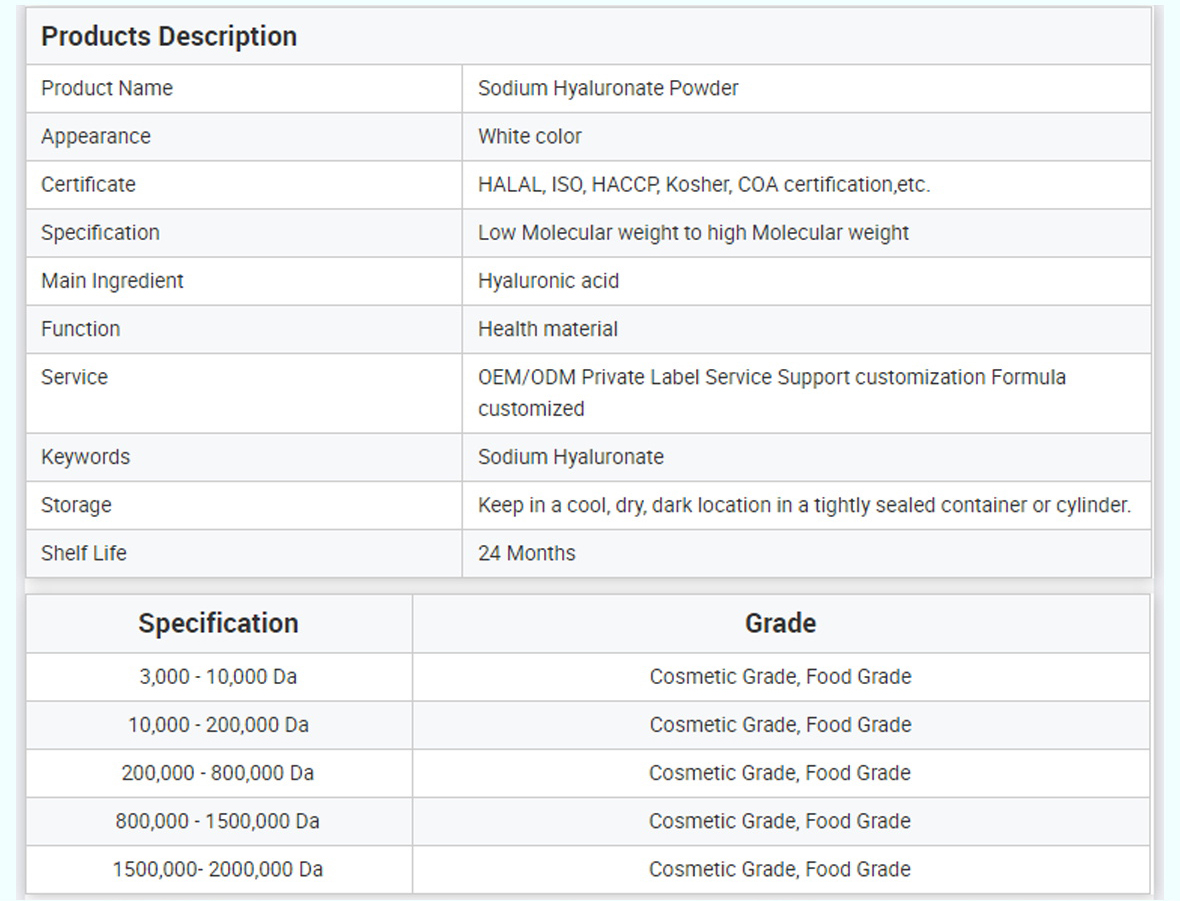Viewport: 1180px width, 901px height.
Task: Select the storage instructions text
Action: pos(804,505)
